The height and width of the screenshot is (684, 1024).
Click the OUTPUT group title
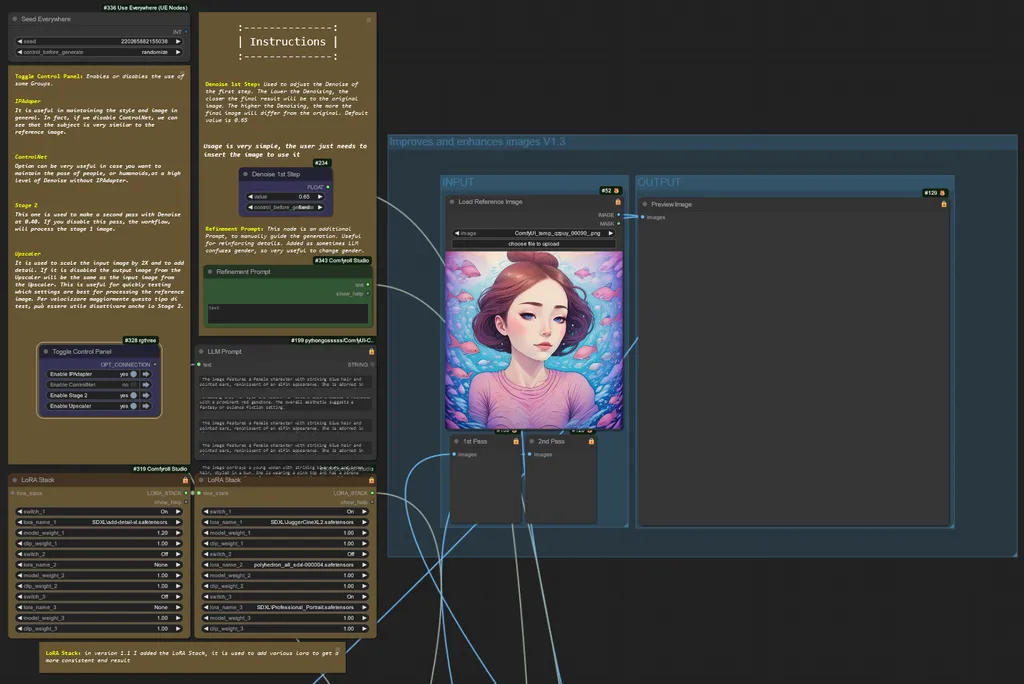659,182
